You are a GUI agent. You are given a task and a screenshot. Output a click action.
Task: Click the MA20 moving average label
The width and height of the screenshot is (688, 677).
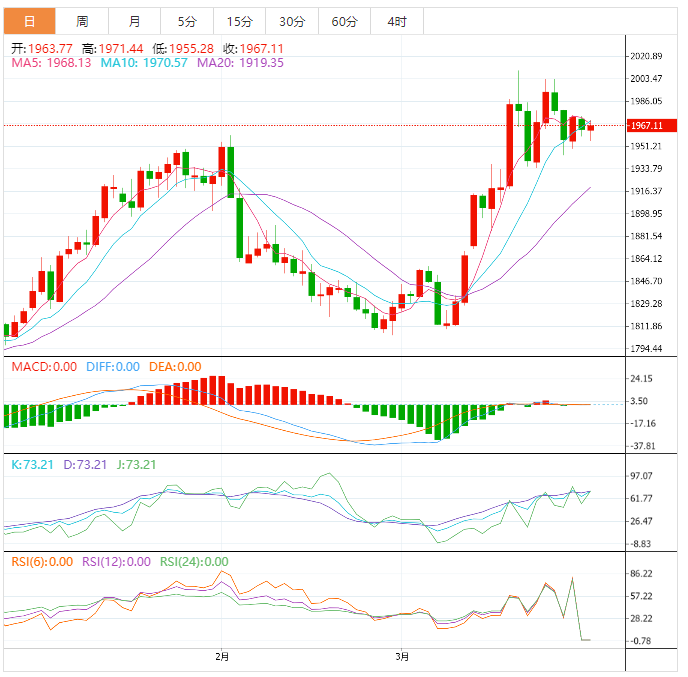point(240,62)
